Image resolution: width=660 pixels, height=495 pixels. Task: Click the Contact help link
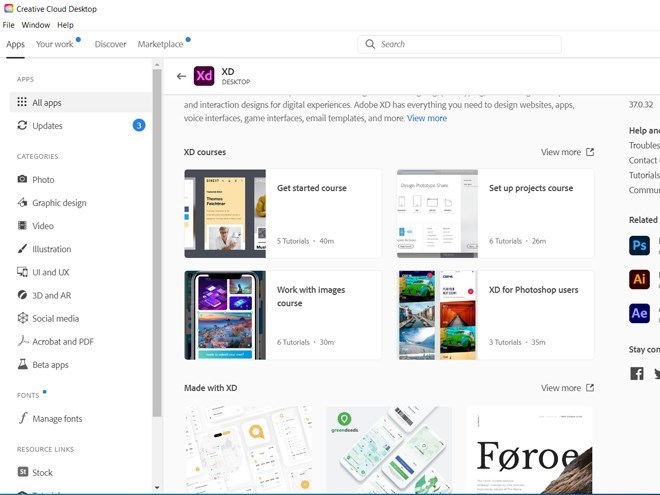click(x=644, y=160)
